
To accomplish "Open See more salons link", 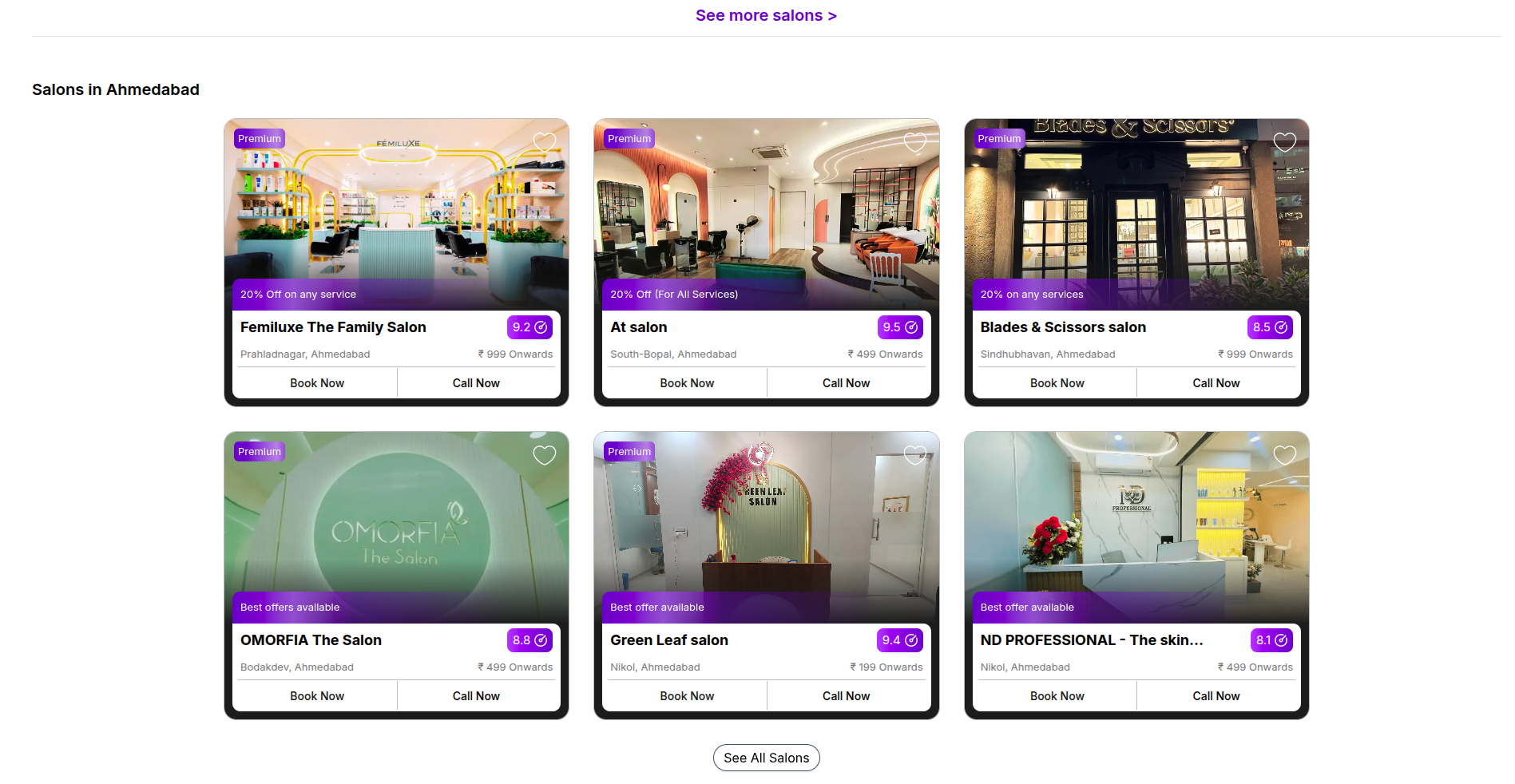I will point(766,15).
